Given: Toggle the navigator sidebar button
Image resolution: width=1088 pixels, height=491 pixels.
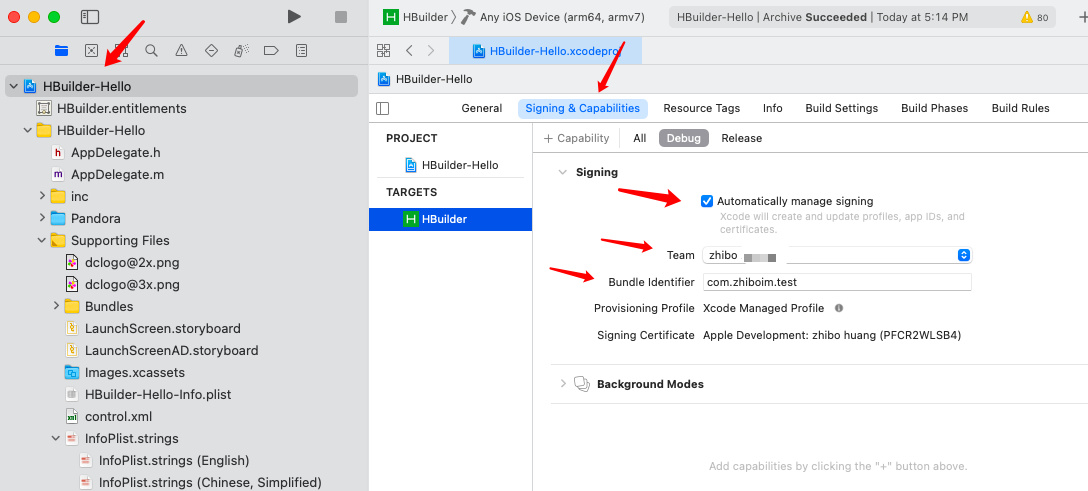Looking at the screenshot, I should tap(90, 17).
